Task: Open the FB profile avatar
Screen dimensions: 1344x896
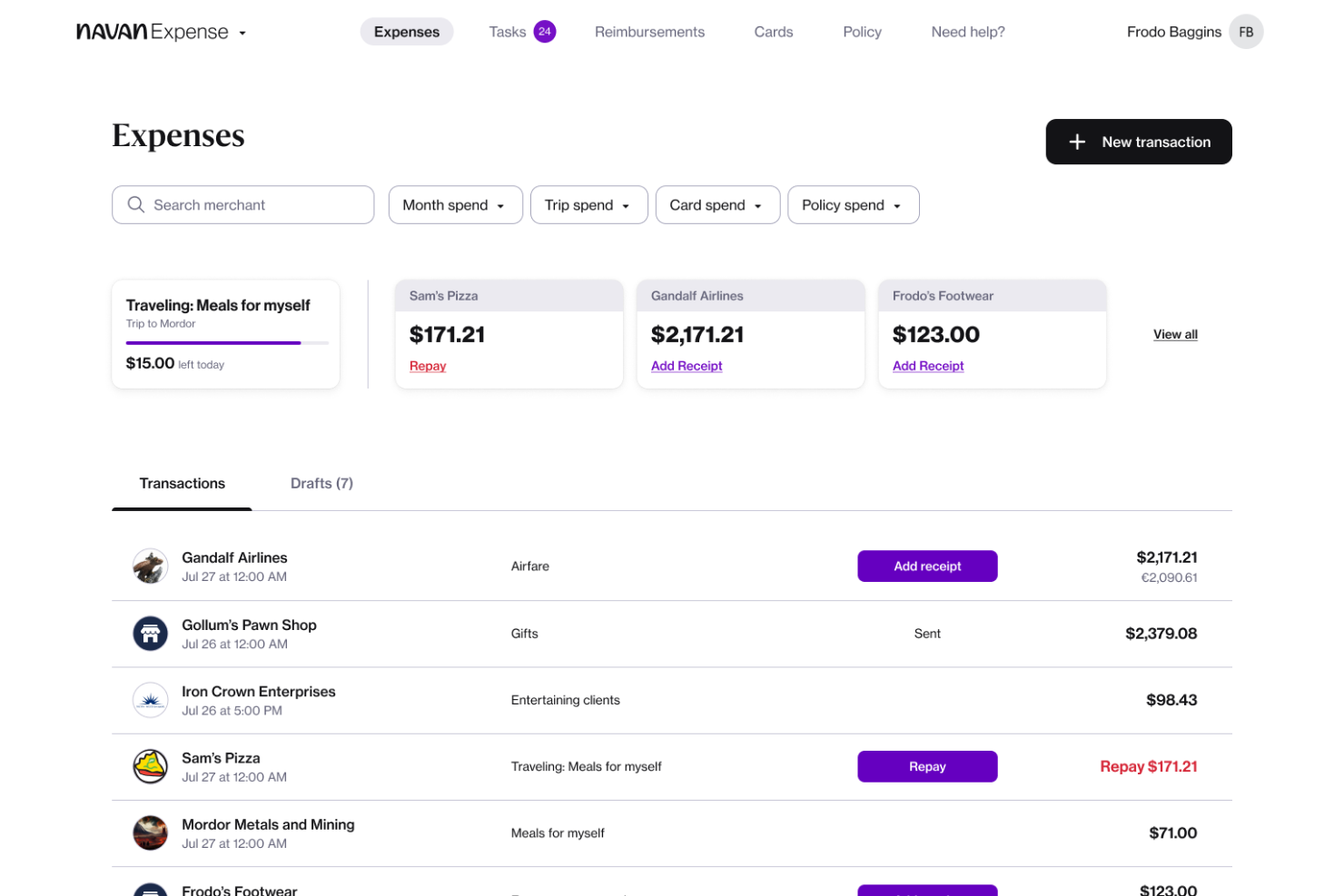Action: tap(1246, 32)
